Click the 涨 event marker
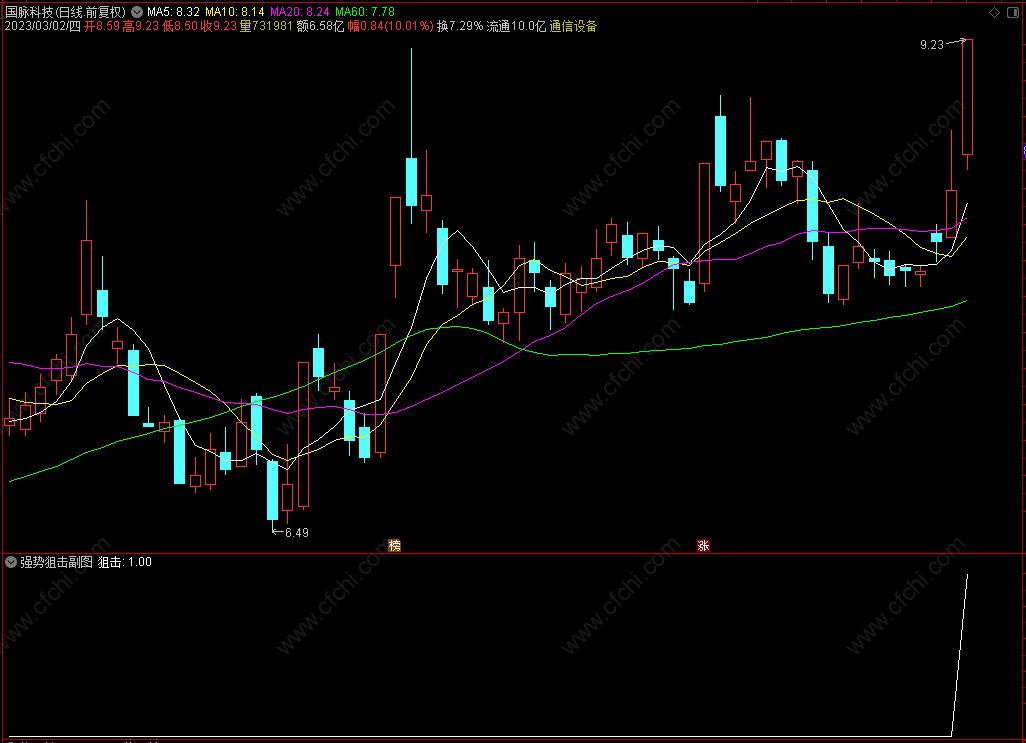 [703, 545]
